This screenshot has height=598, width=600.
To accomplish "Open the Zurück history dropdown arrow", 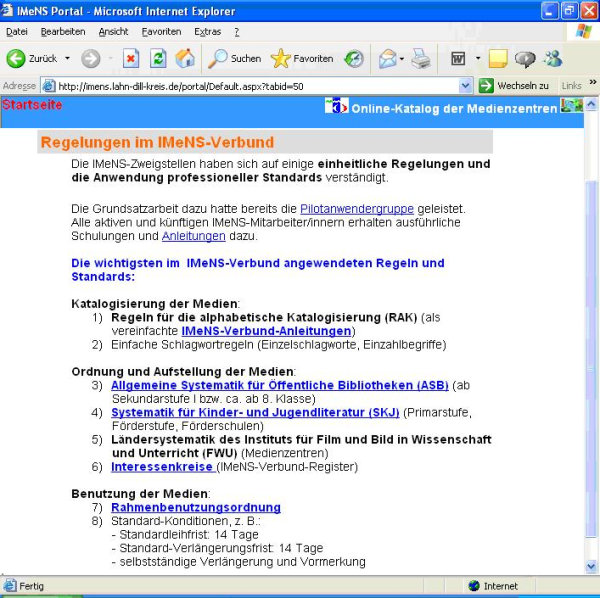I will pyautogui.click(x=67, y=59).
